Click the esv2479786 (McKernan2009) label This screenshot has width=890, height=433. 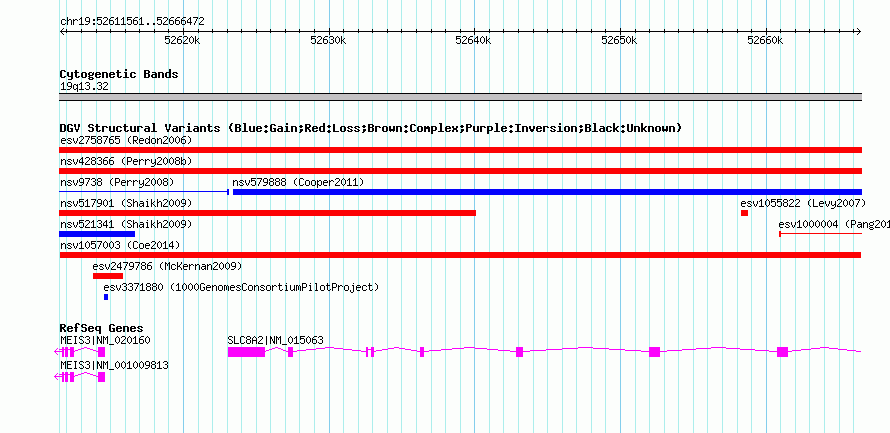click(x=167, y=266)
